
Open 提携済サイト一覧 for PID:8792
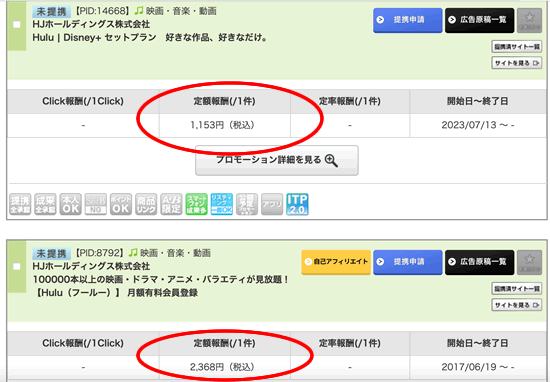tap(517, 289)
